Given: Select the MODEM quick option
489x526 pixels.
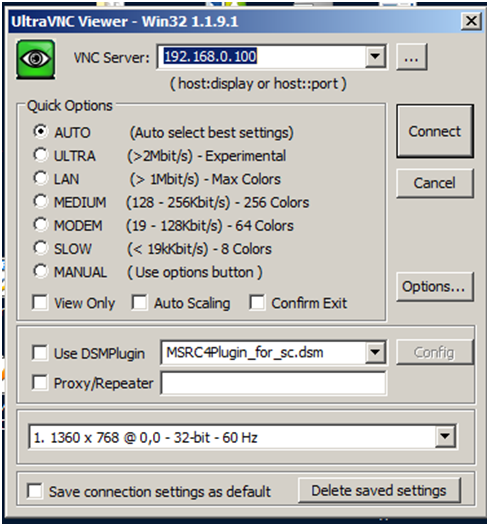Looking at the screenshot, I should [40, 224].
